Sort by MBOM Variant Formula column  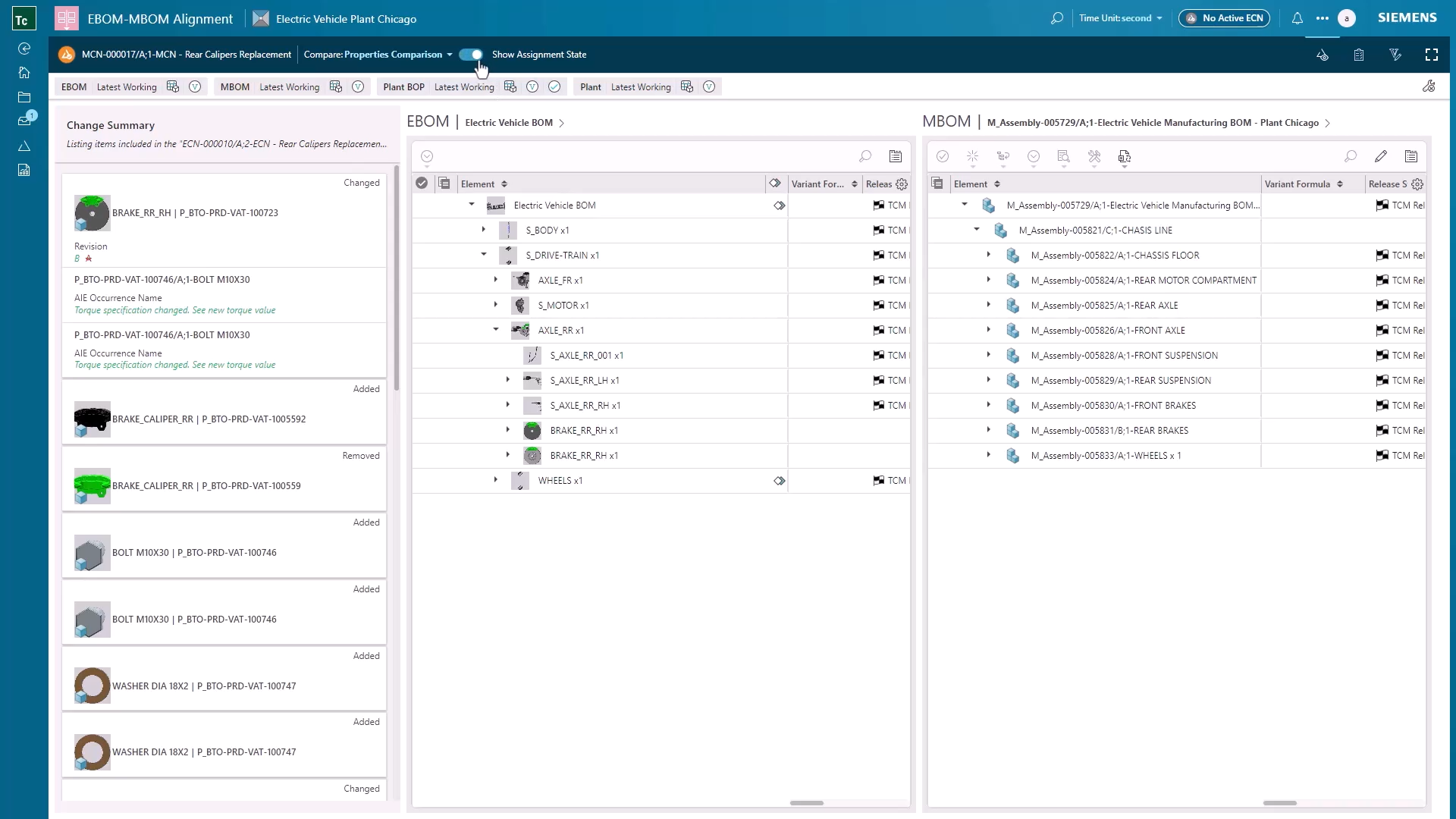click(x=1304, y=184)
